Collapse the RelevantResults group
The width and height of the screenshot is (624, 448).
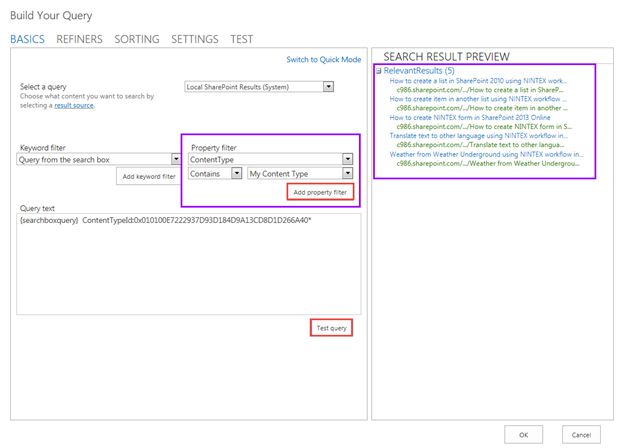[x=379, y=71]
